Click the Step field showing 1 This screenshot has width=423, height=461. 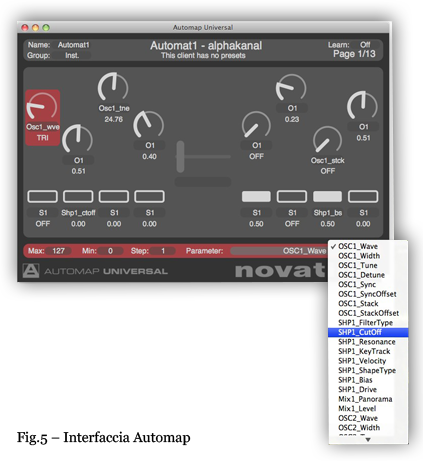tap(163, 251)
